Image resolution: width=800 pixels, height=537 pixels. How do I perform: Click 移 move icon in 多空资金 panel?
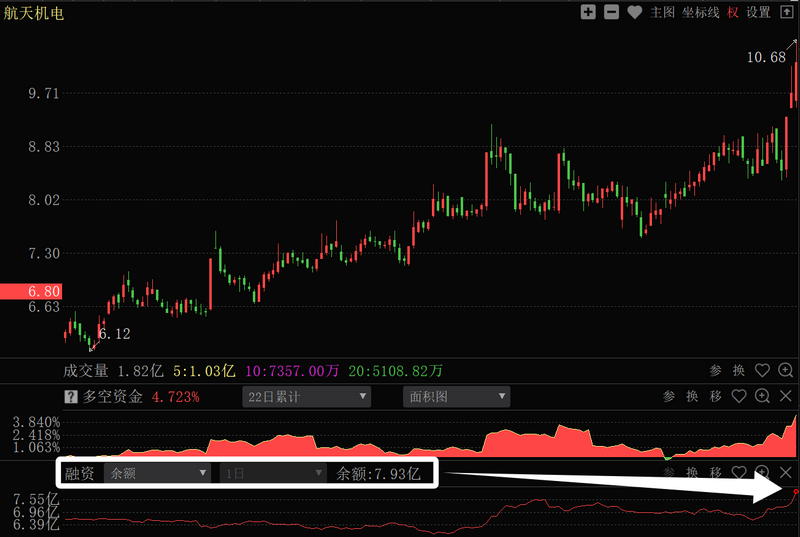click(x=716, y=397)
